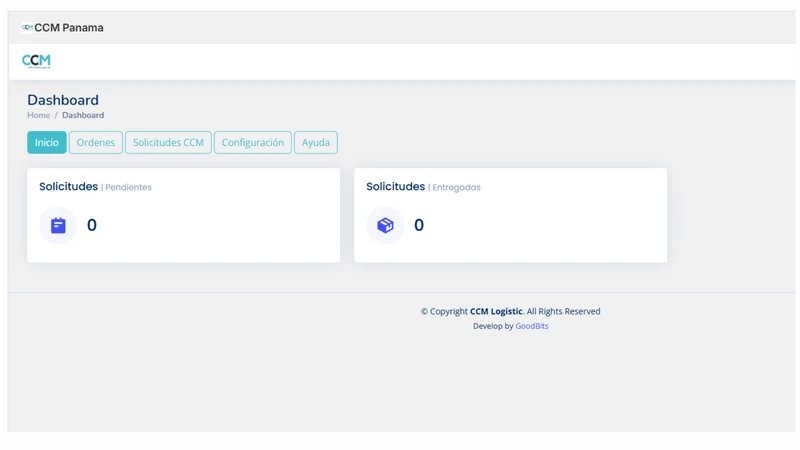
Task: Click the CCM Panama page title text
Action: (x=69, y=28)
